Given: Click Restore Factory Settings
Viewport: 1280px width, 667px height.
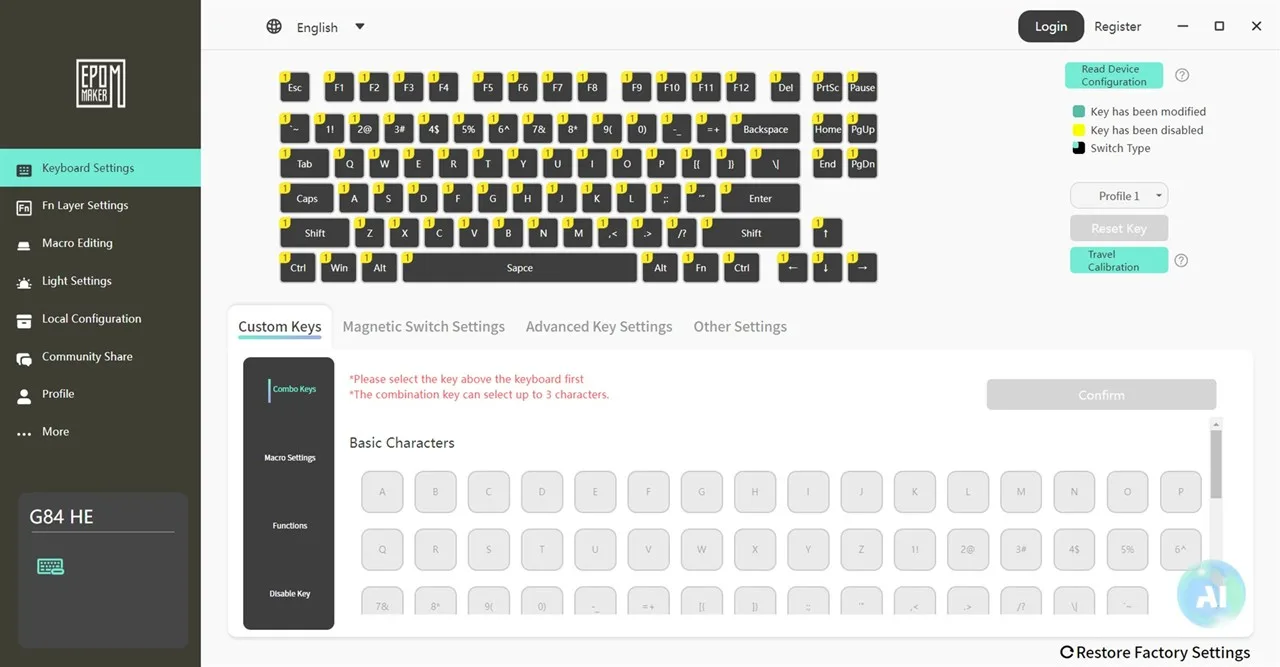Looking at the screenshot, I should click(1155, 653).
